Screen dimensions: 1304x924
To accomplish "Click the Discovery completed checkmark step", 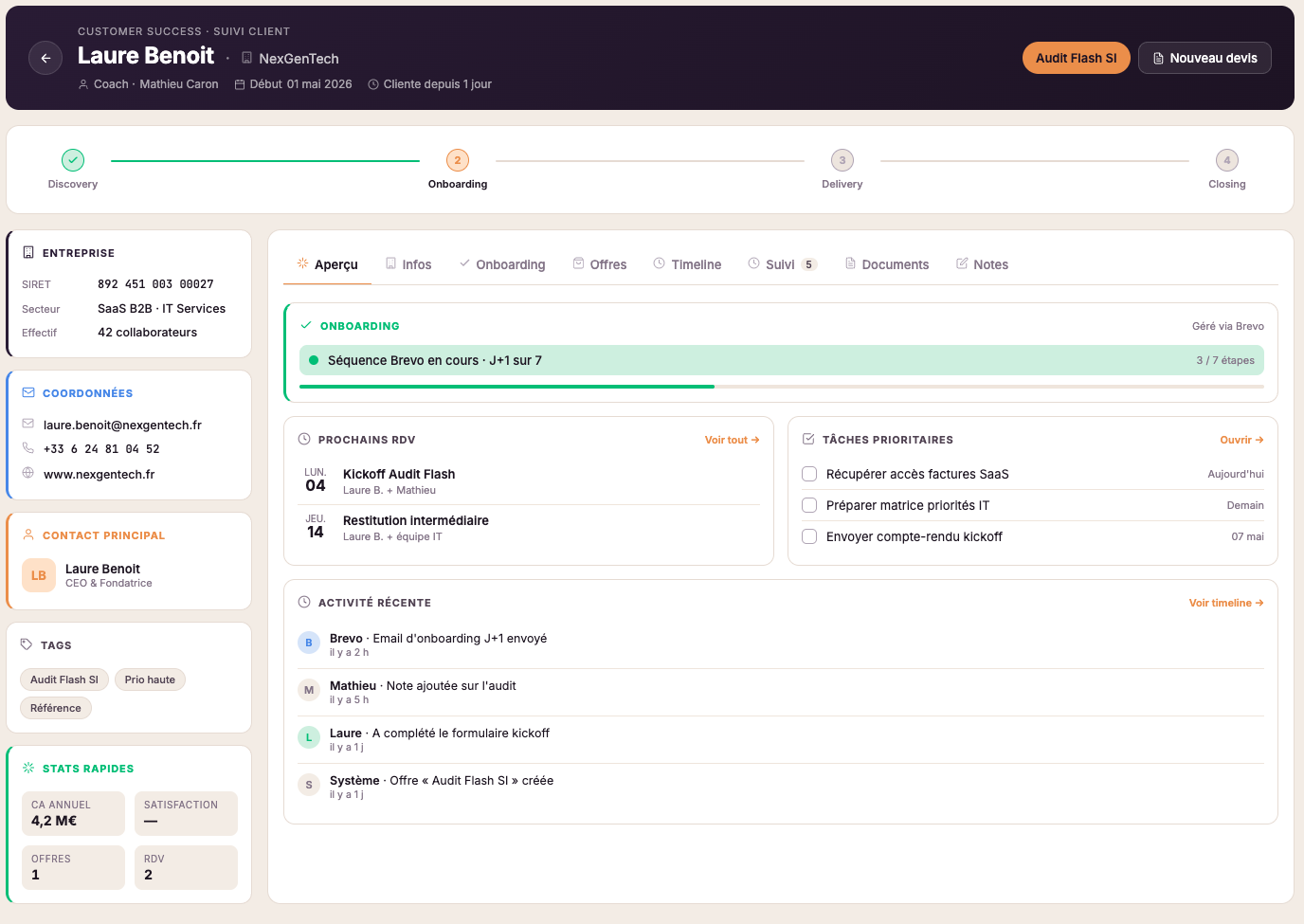I will pyautogui.click(x=73, y=160).
